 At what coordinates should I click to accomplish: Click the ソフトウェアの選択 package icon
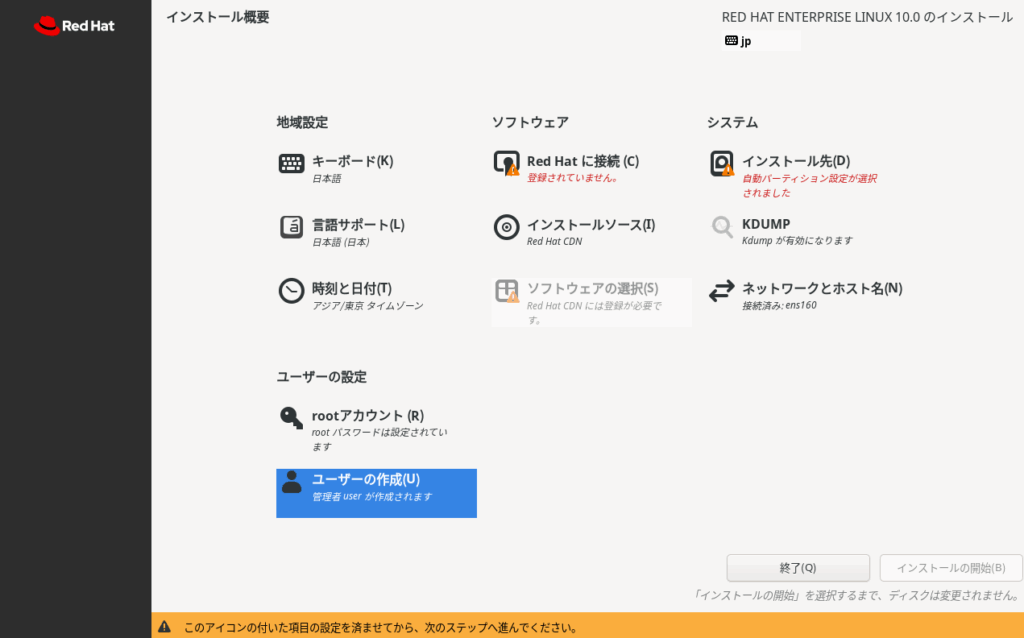[507, 291]
